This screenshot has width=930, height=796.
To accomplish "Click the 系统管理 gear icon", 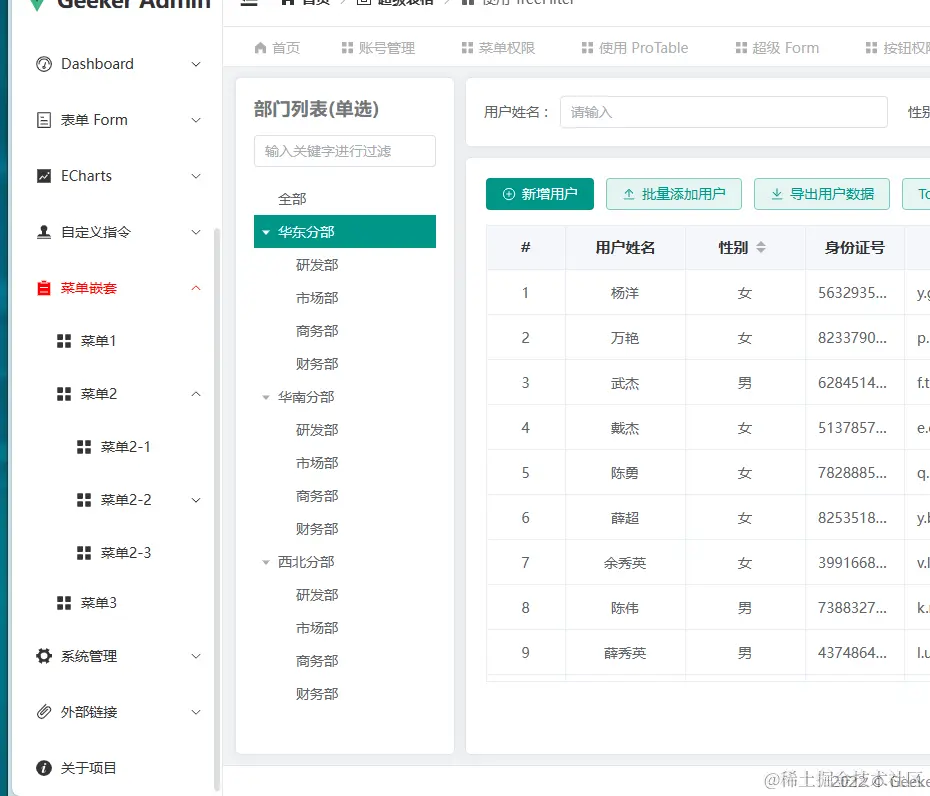I will tap(44, 656).
